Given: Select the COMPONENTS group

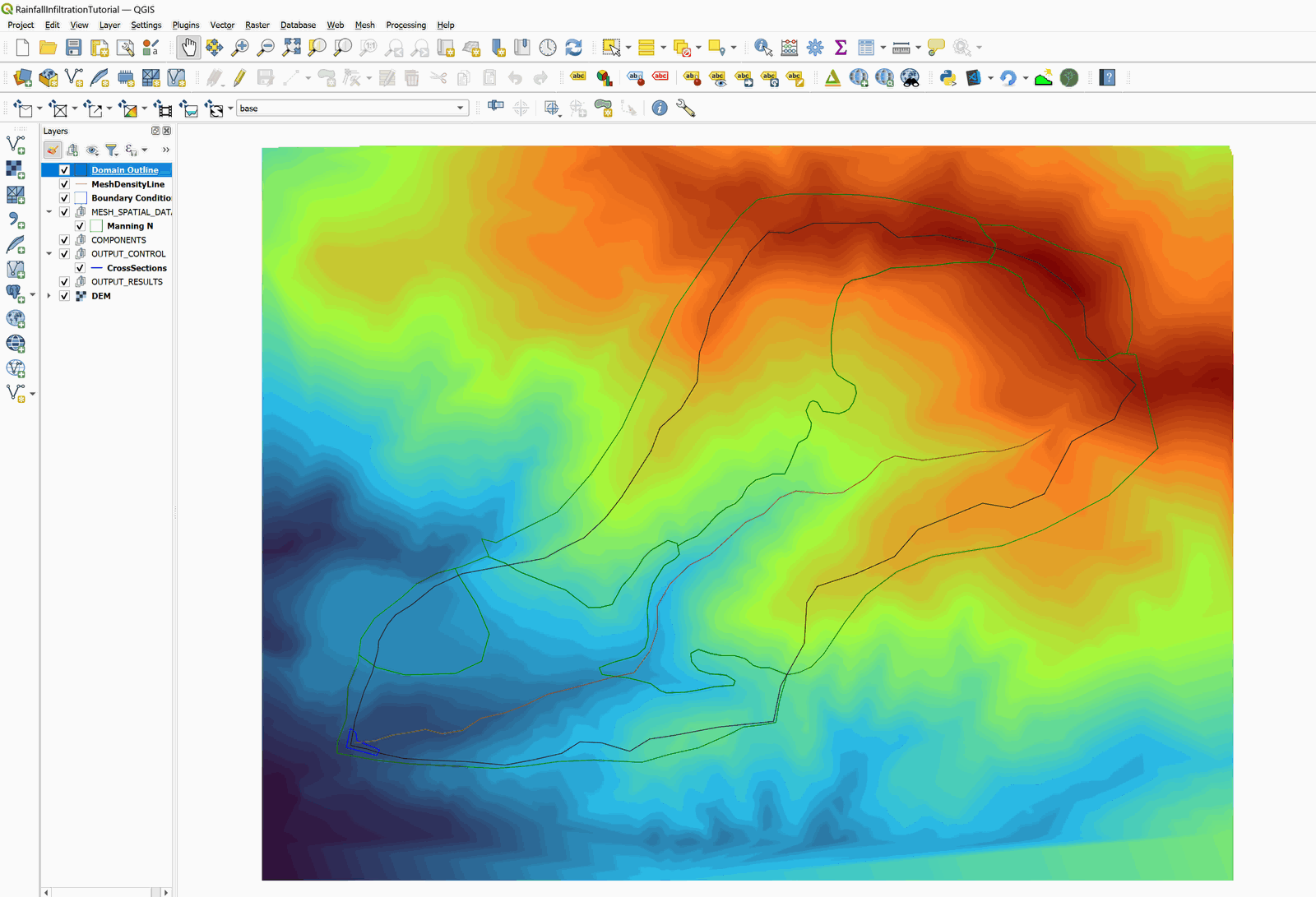Looking at the screenshot, I should [118, 240].
